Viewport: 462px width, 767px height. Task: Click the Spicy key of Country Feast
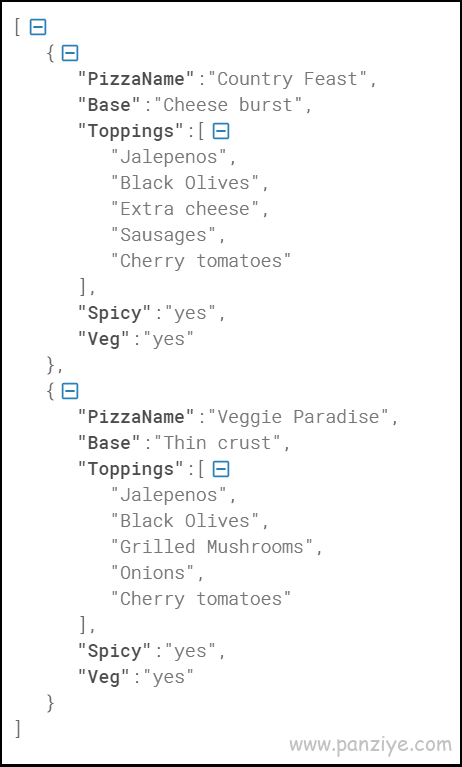pyautogui.click(x=115, y=313)
